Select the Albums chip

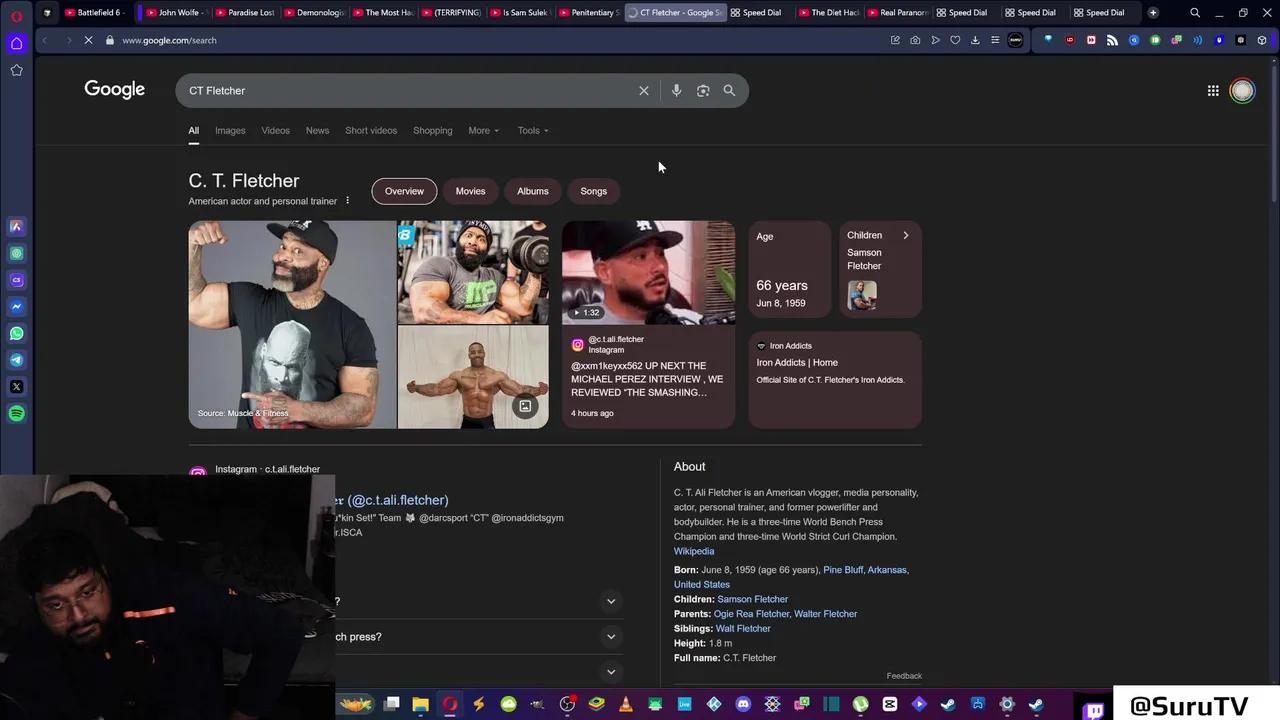[x=533, y=191]
